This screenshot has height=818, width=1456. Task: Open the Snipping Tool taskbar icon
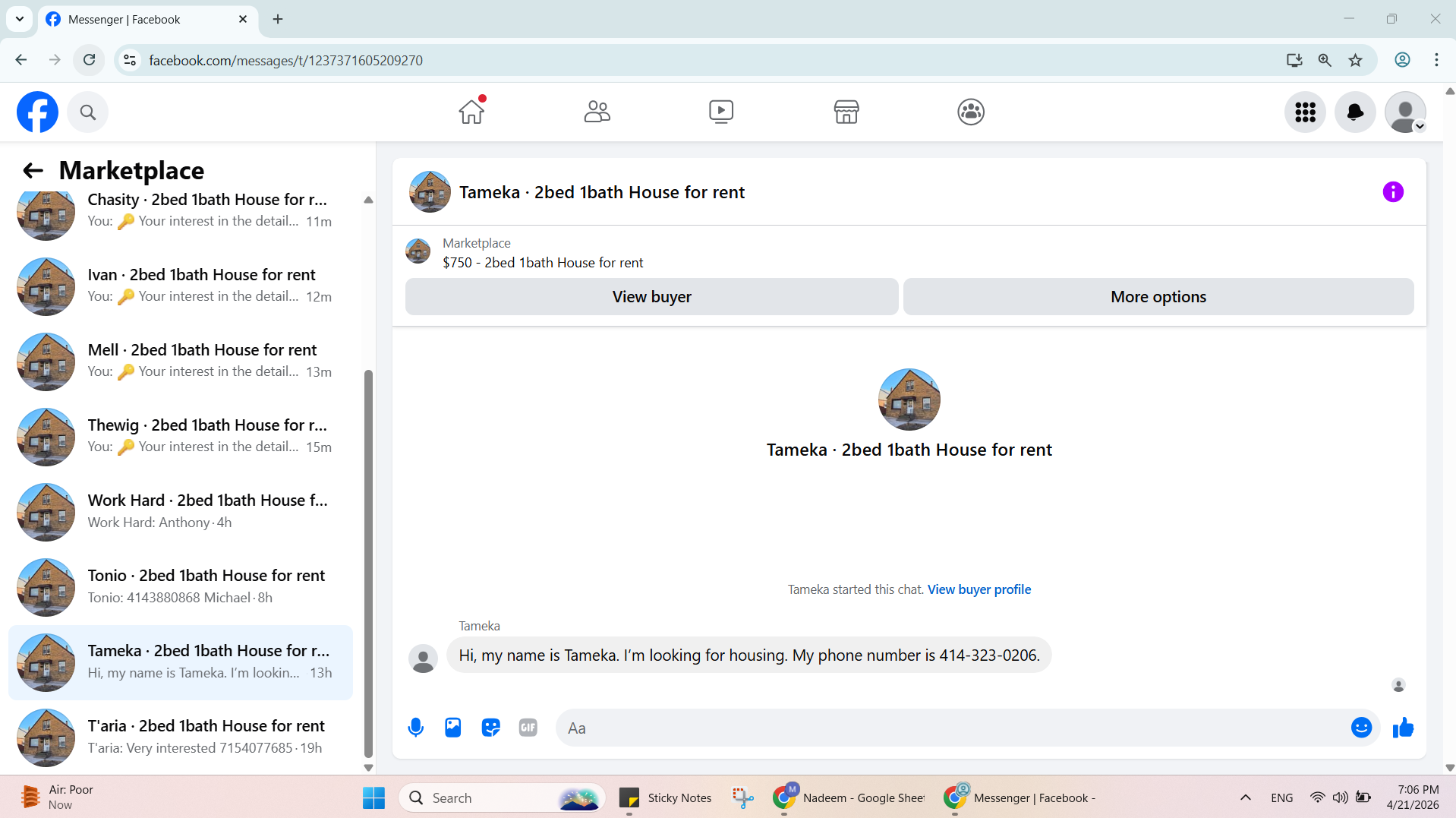[743, 797]
